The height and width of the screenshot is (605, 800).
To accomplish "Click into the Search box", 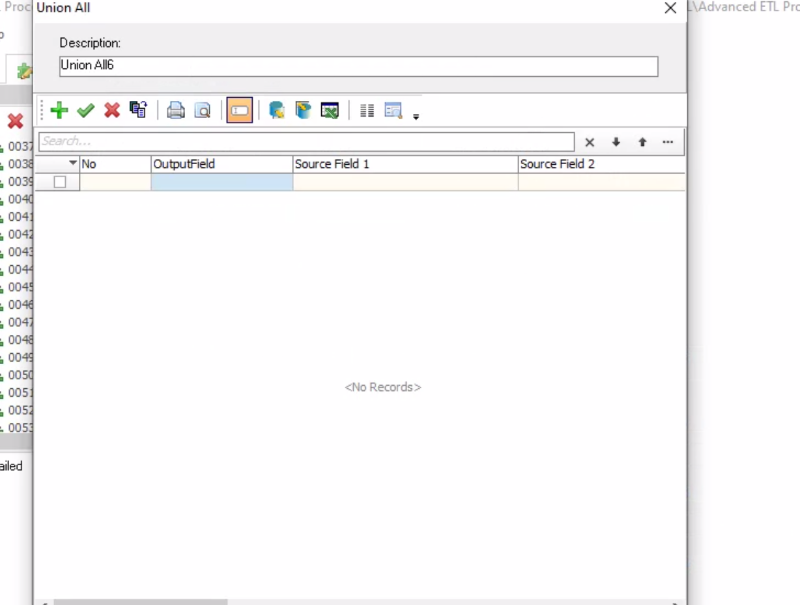I will [x=307, y=141].
